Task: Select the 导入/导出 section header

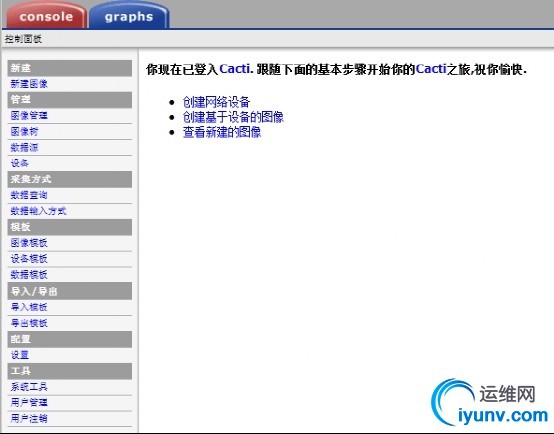Action: point(70,291)
